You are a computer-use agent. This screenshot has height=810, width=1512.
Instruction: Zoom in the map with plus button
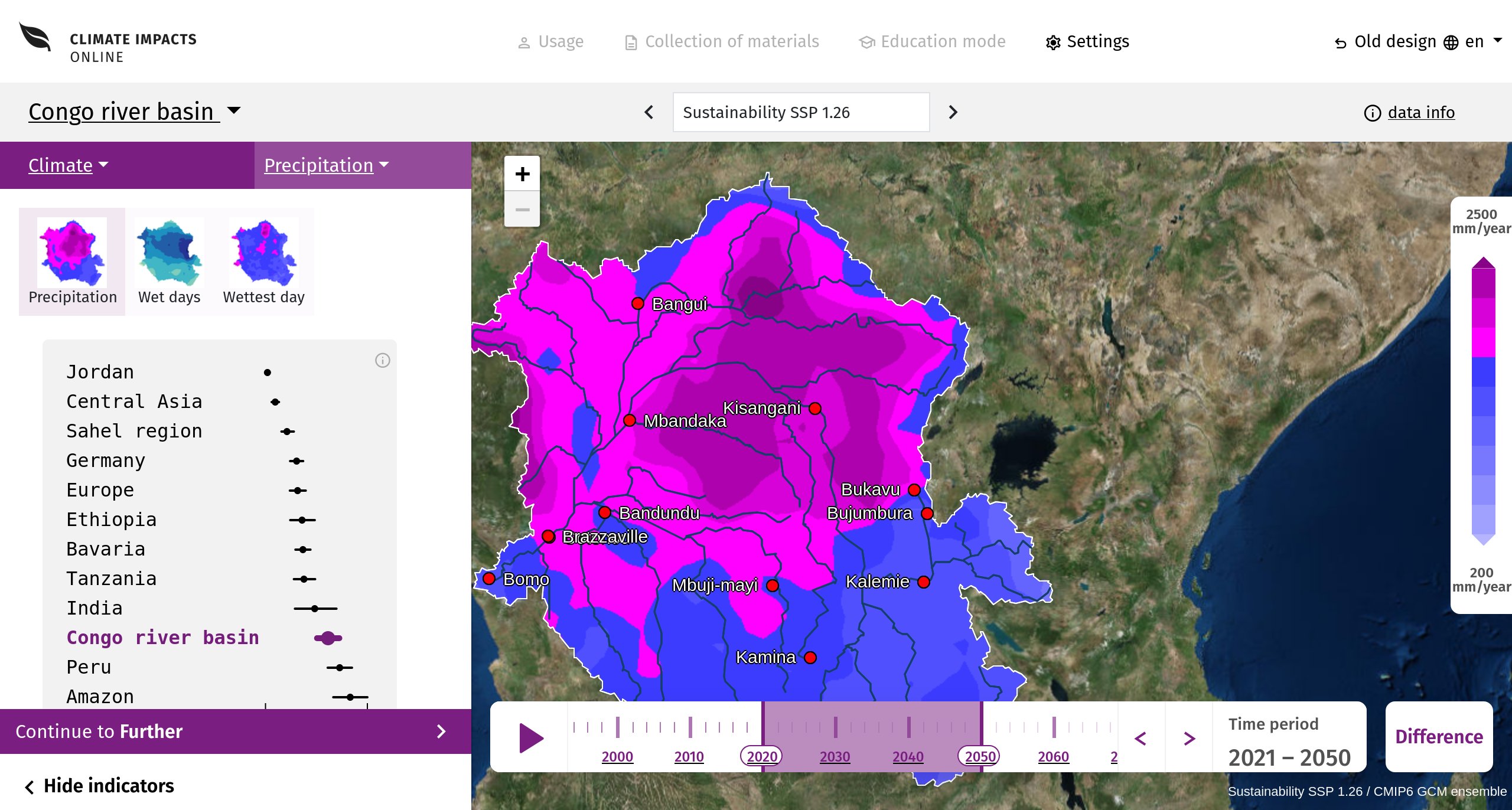(522, 174)
